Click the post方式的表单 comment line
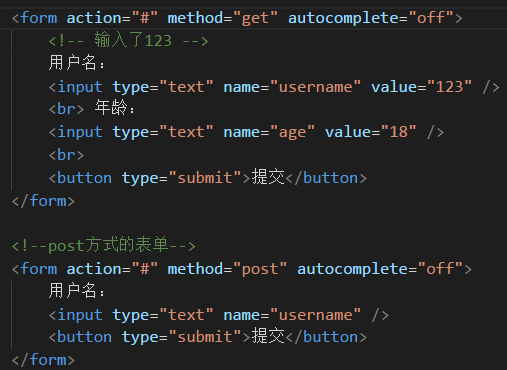 click(103, 246)
